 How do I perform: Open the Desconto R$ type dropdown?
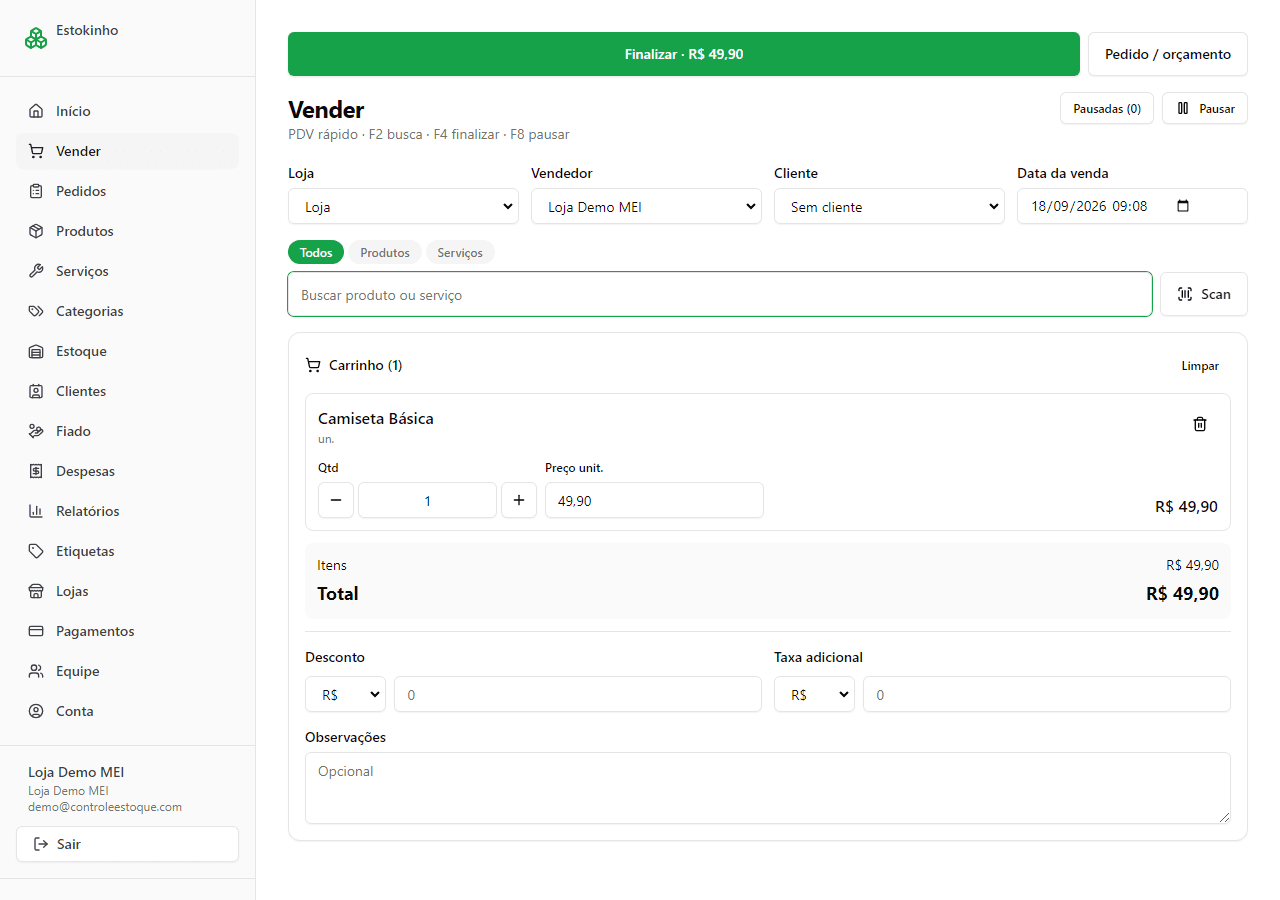pyautogui.click(x=345, y=694)
